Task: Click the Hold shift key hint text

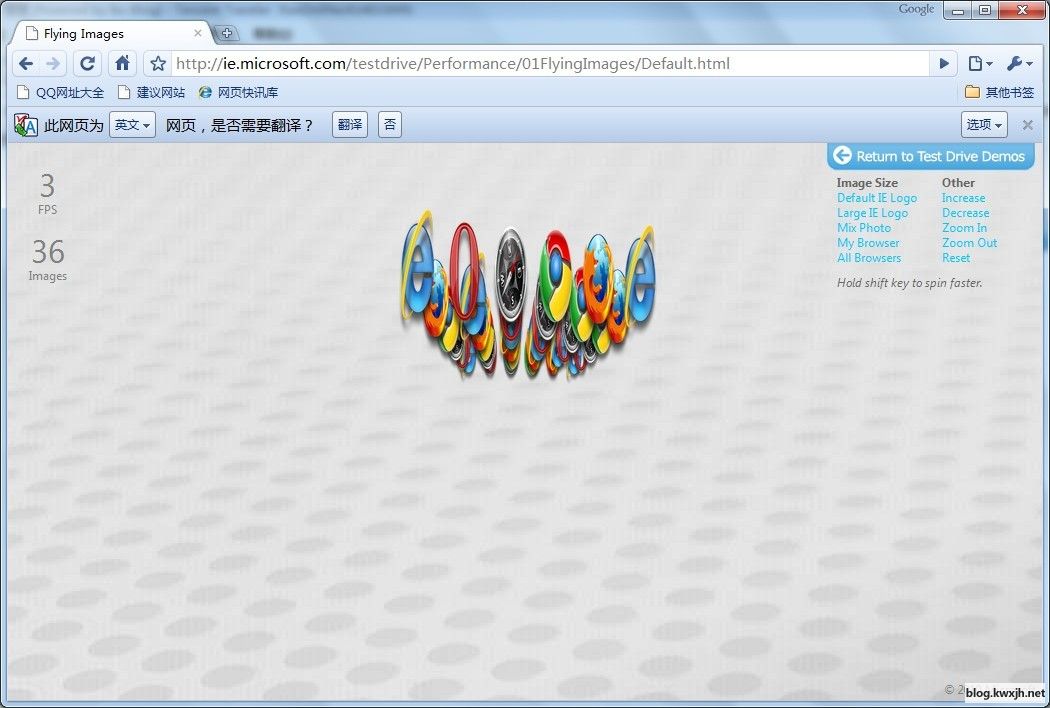Action: [x=909, y=283]
